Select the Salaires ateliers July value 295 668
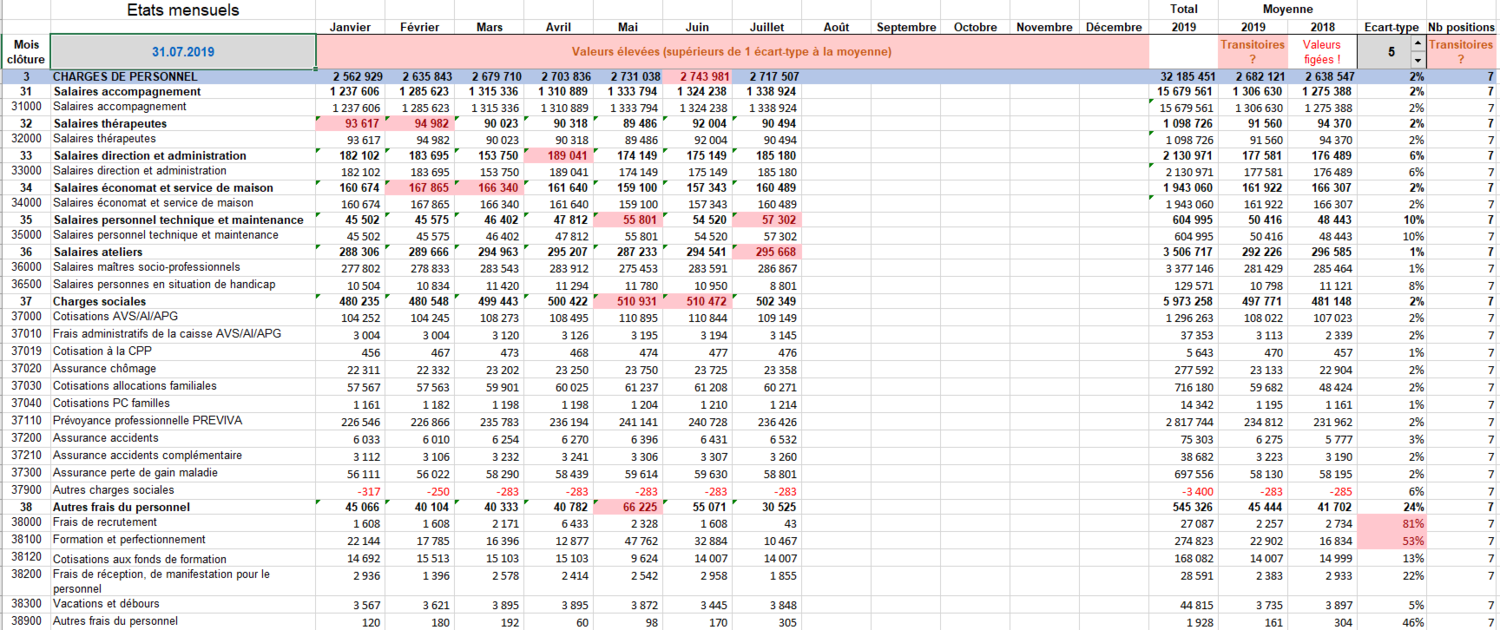Image resolution: width=1500 pixels, height=630 pixels. pos(766,252)
